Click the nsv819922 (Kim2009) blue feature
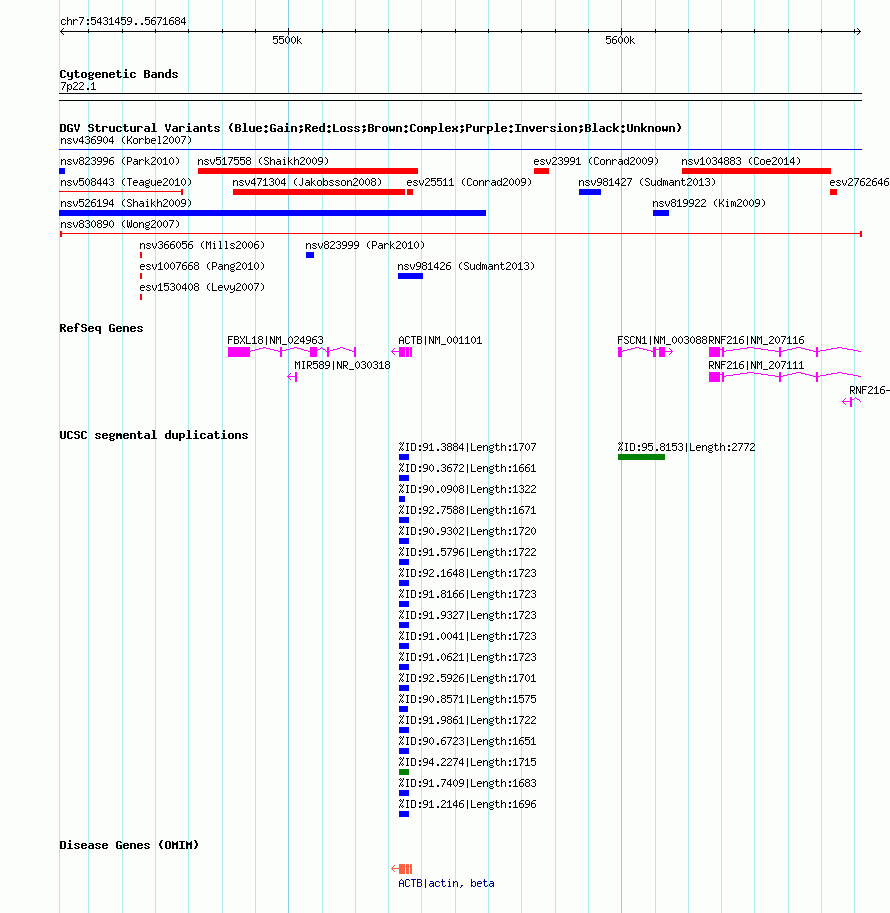 661,213
